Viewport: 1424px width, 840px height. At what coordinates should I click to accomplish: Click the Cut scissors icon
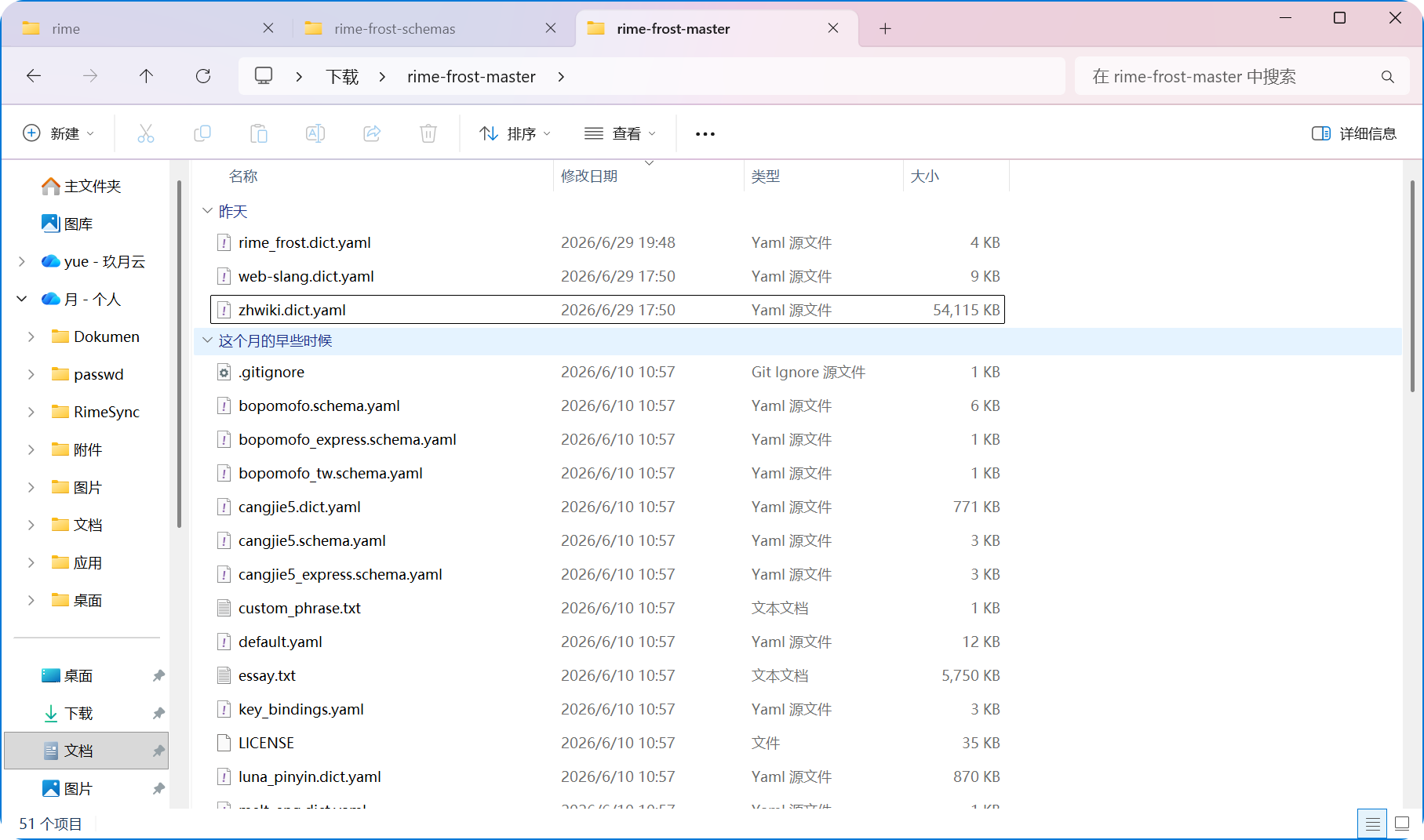click(146, 133)
